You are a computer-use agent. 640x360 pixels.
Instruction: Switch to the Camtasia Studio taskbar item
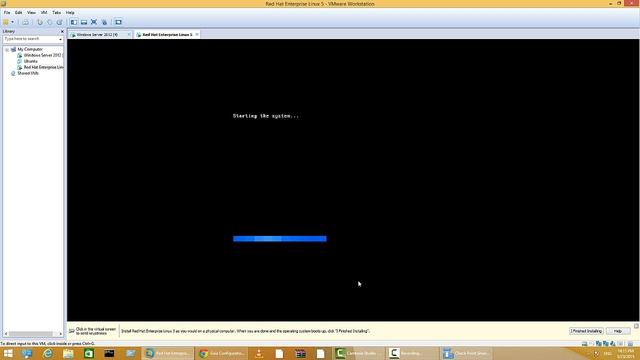click(358, 353)
